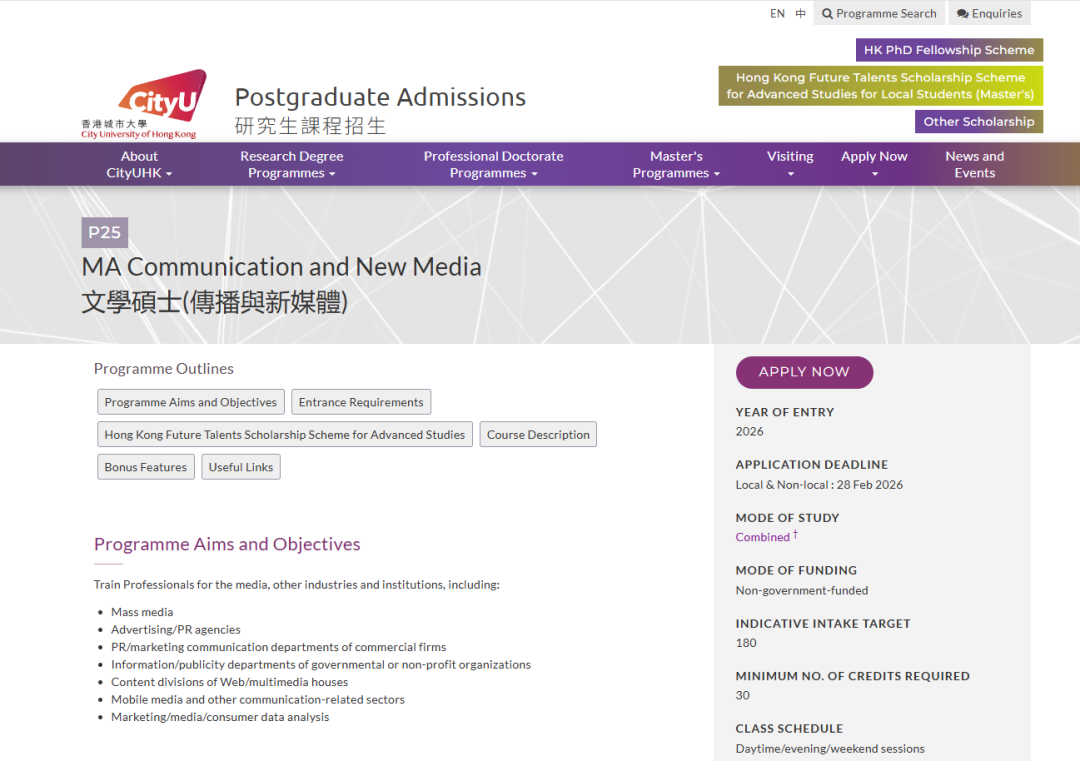
Task: Switch language to EN
Action: [777, 14]
